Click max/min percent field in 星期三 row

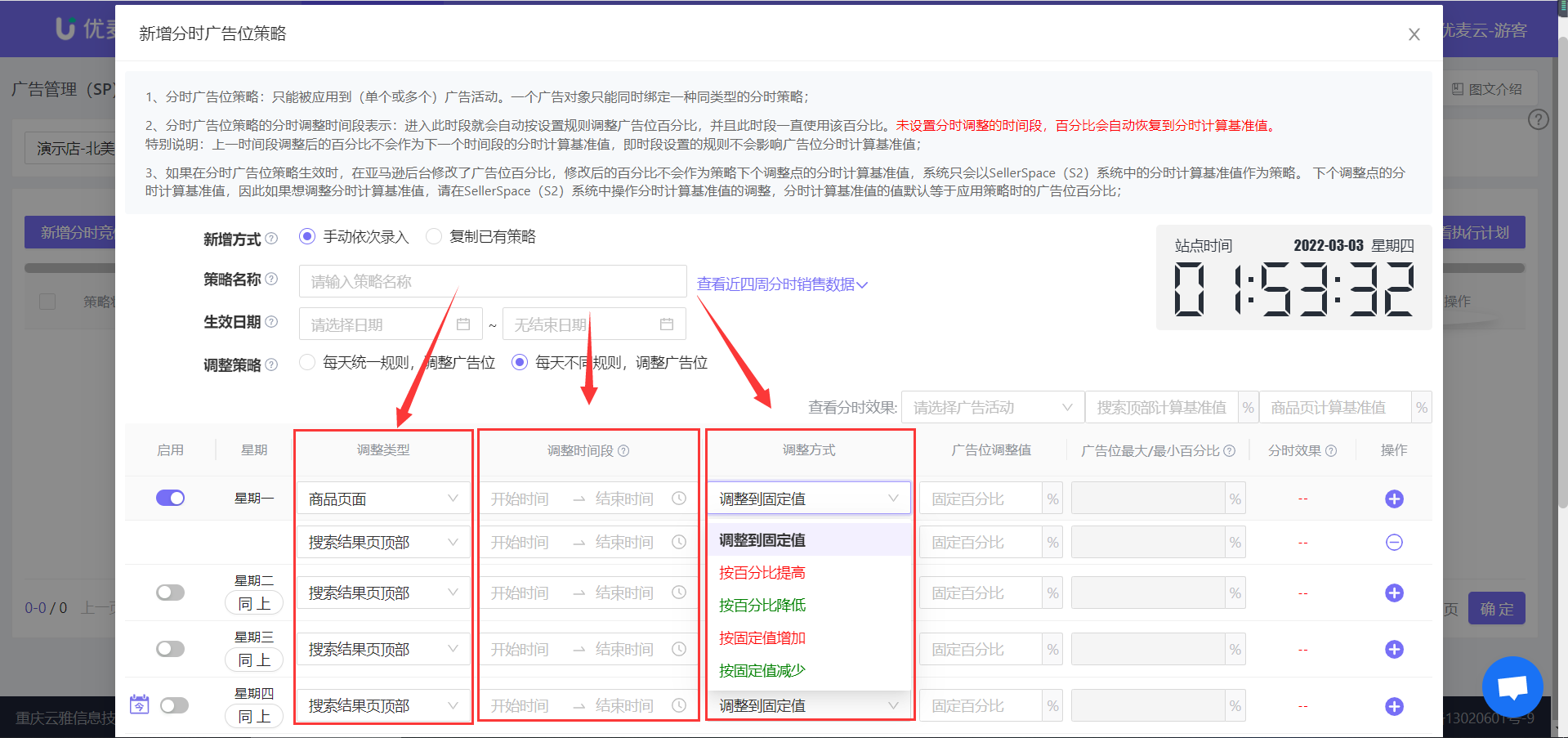point(1148,649)
